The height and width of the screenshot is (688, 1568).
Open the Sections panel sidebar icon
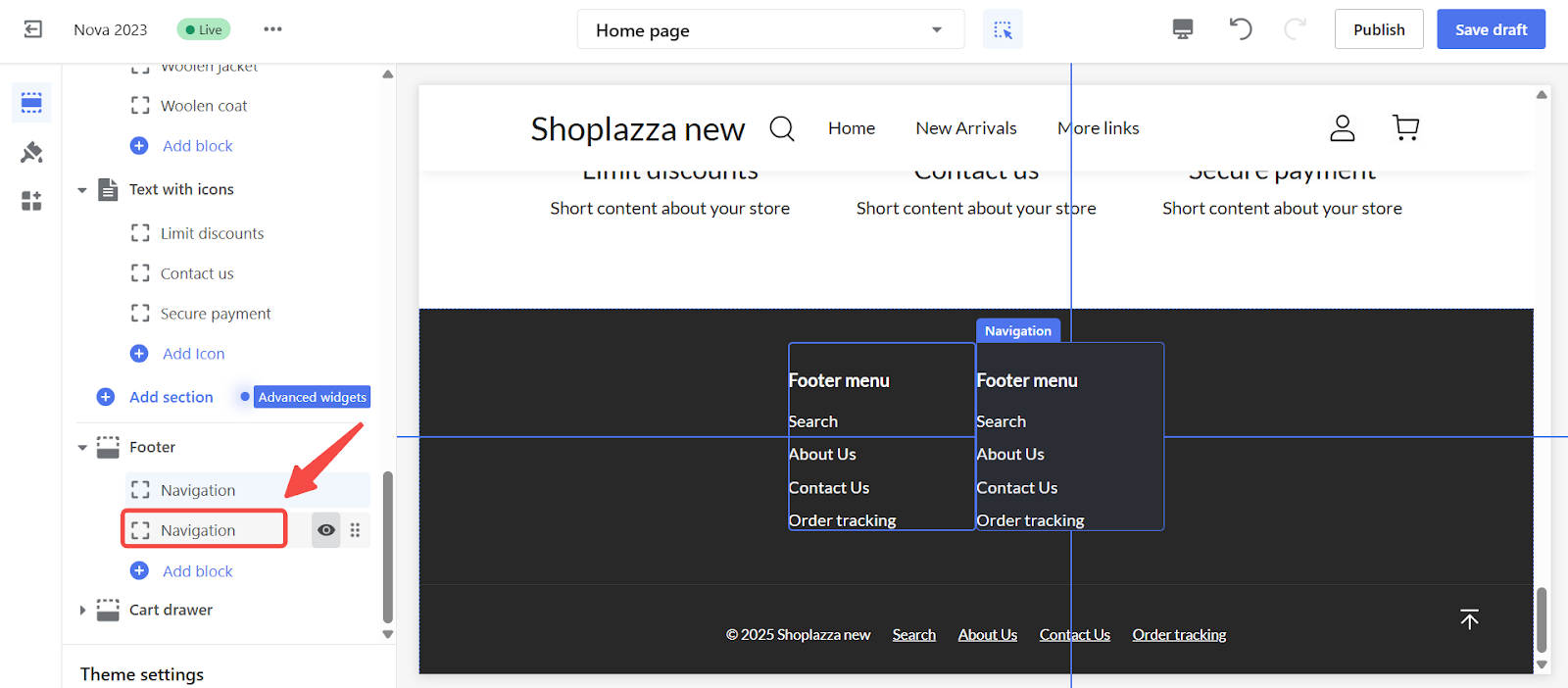[x=31, y=102]
